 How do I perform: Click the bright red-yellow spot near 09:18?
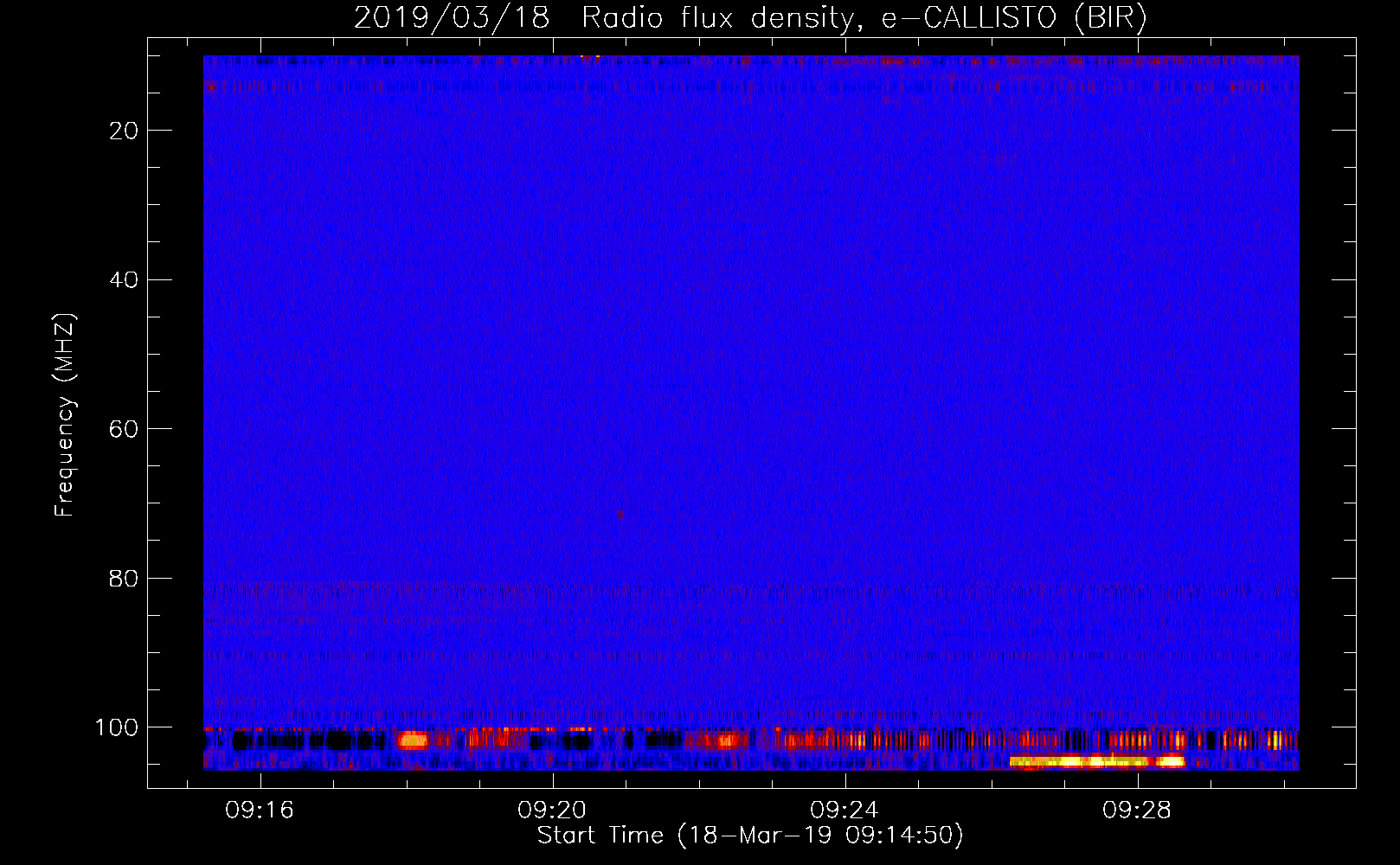click(x=413, y=740)
